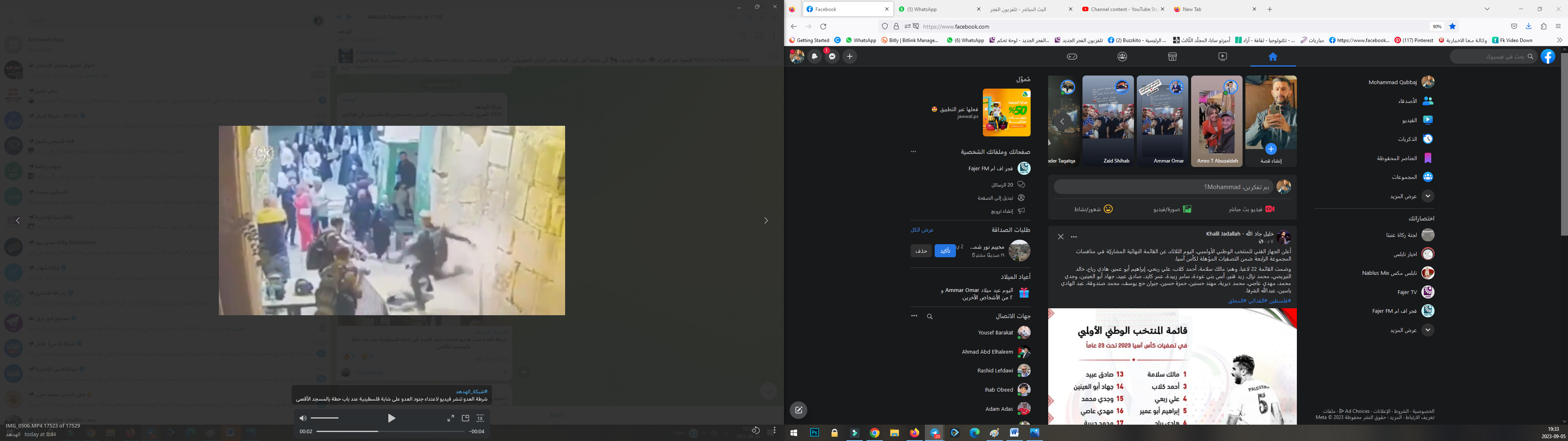Open Facebook create plus menu

click(850, 57)
